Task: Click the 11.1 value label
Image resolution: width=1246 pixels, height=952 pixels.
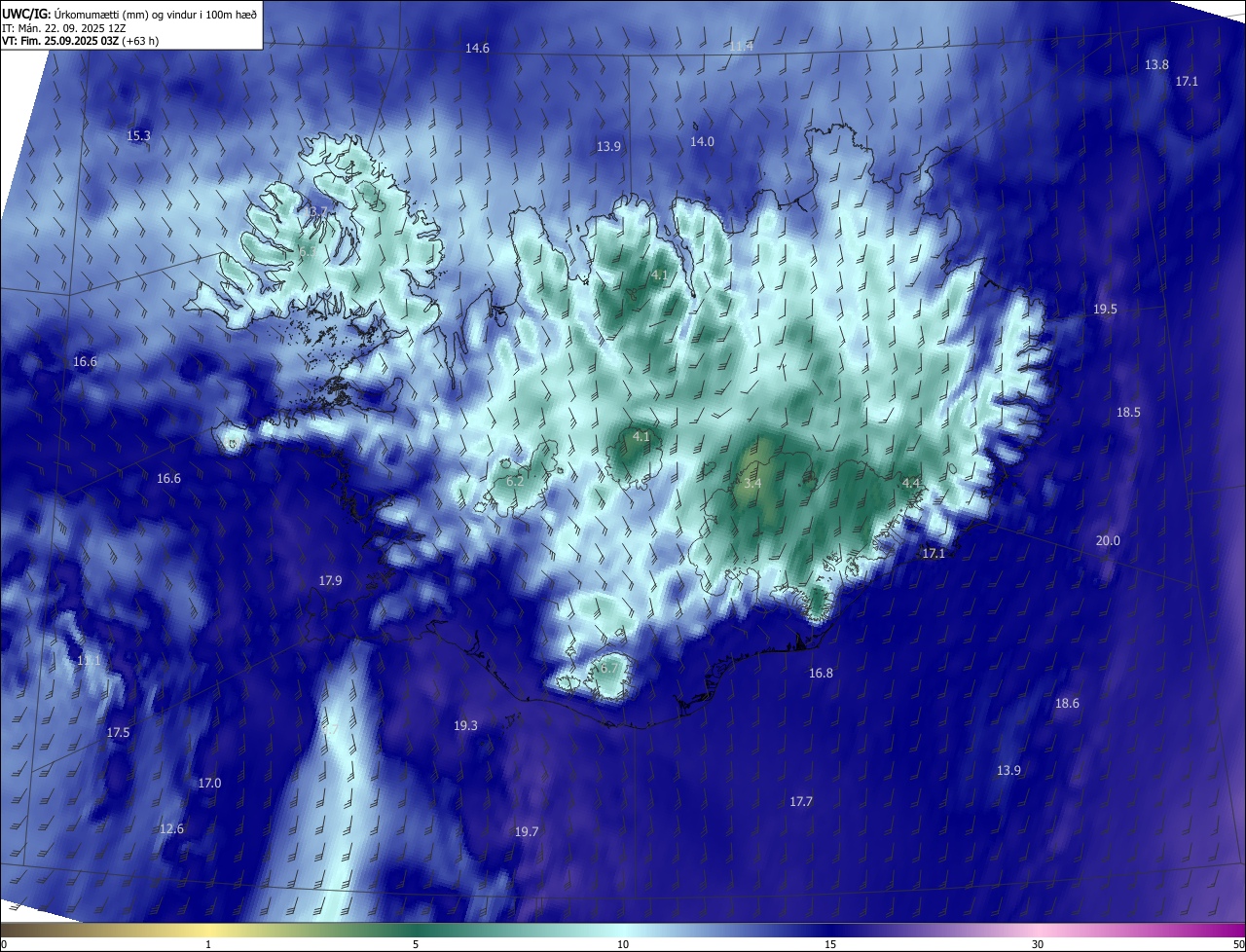Action: click(x=89, y=660)
